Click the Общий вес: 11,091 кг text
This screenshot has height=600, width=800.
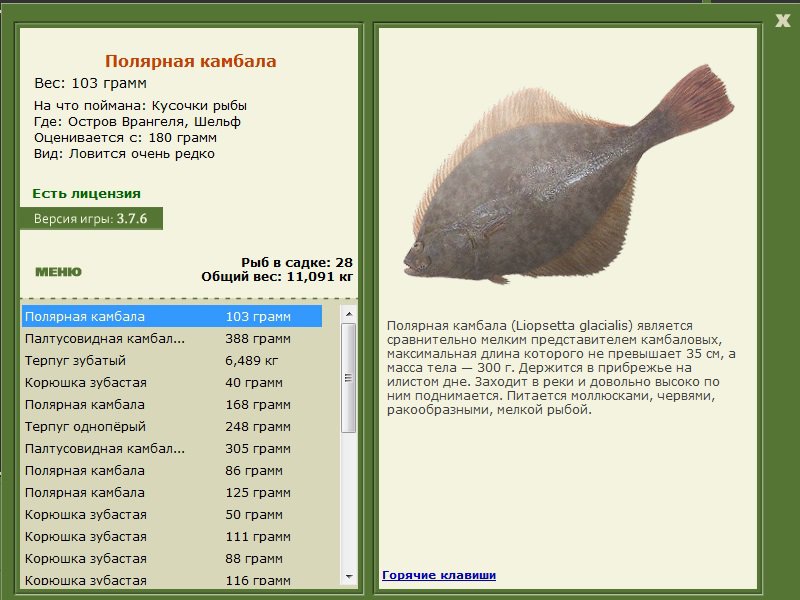pyautogui.click(x=277, y=277)
